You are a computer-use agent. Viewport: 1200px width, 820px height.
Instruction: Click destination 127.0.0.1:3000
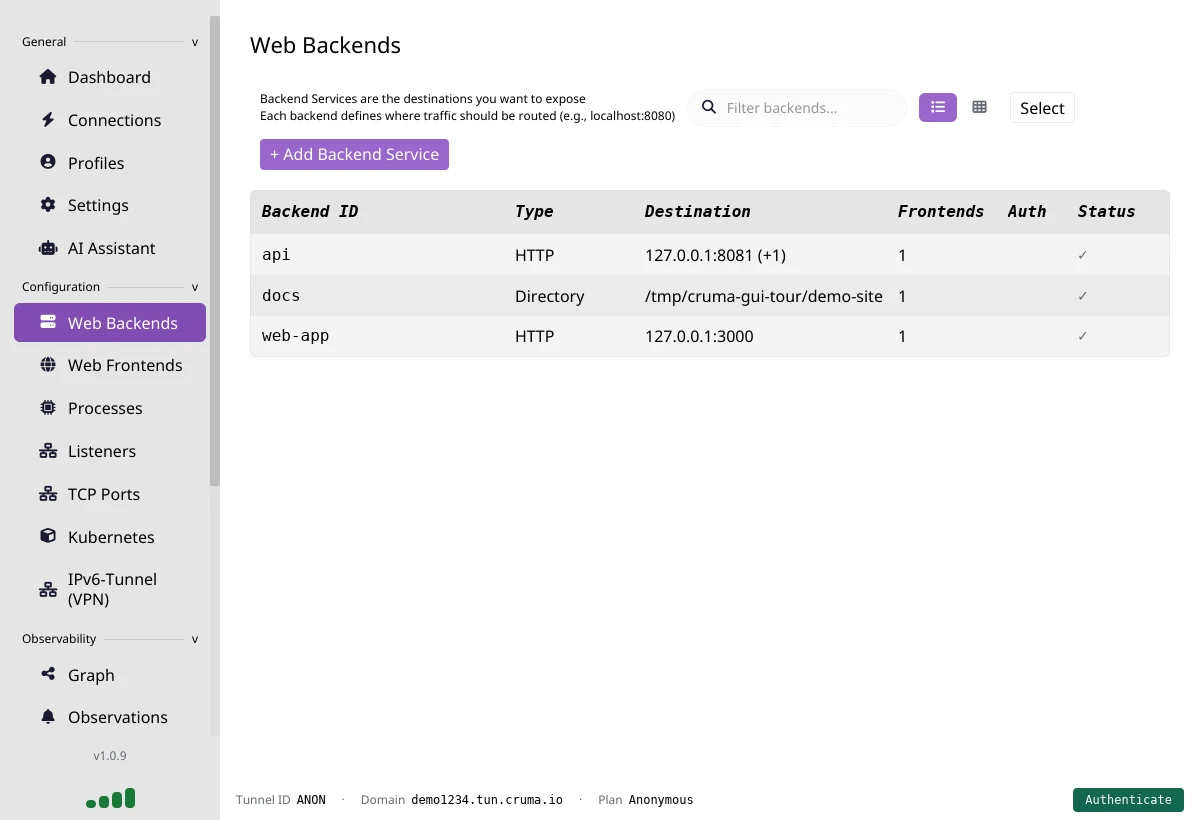point(699,336)
